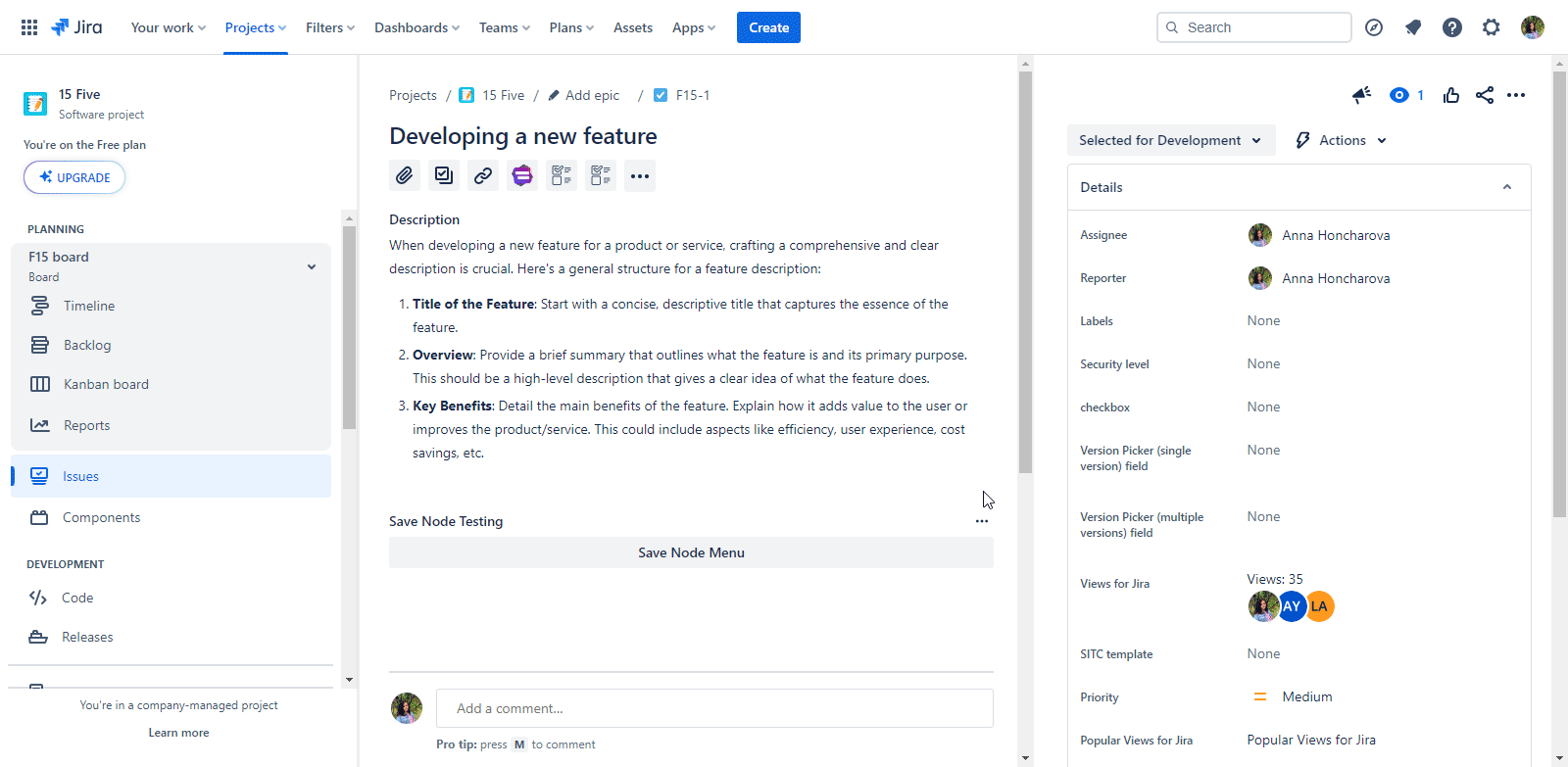The image size is (1568, 767).
Task: Click the attach file paperclip icon
Action: click(405, 175)
